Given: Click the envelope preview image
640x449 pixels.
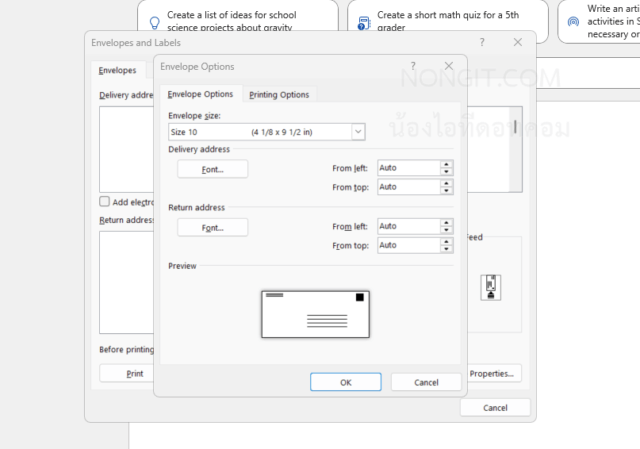Looking at the screenshot, I should point(316,314).
